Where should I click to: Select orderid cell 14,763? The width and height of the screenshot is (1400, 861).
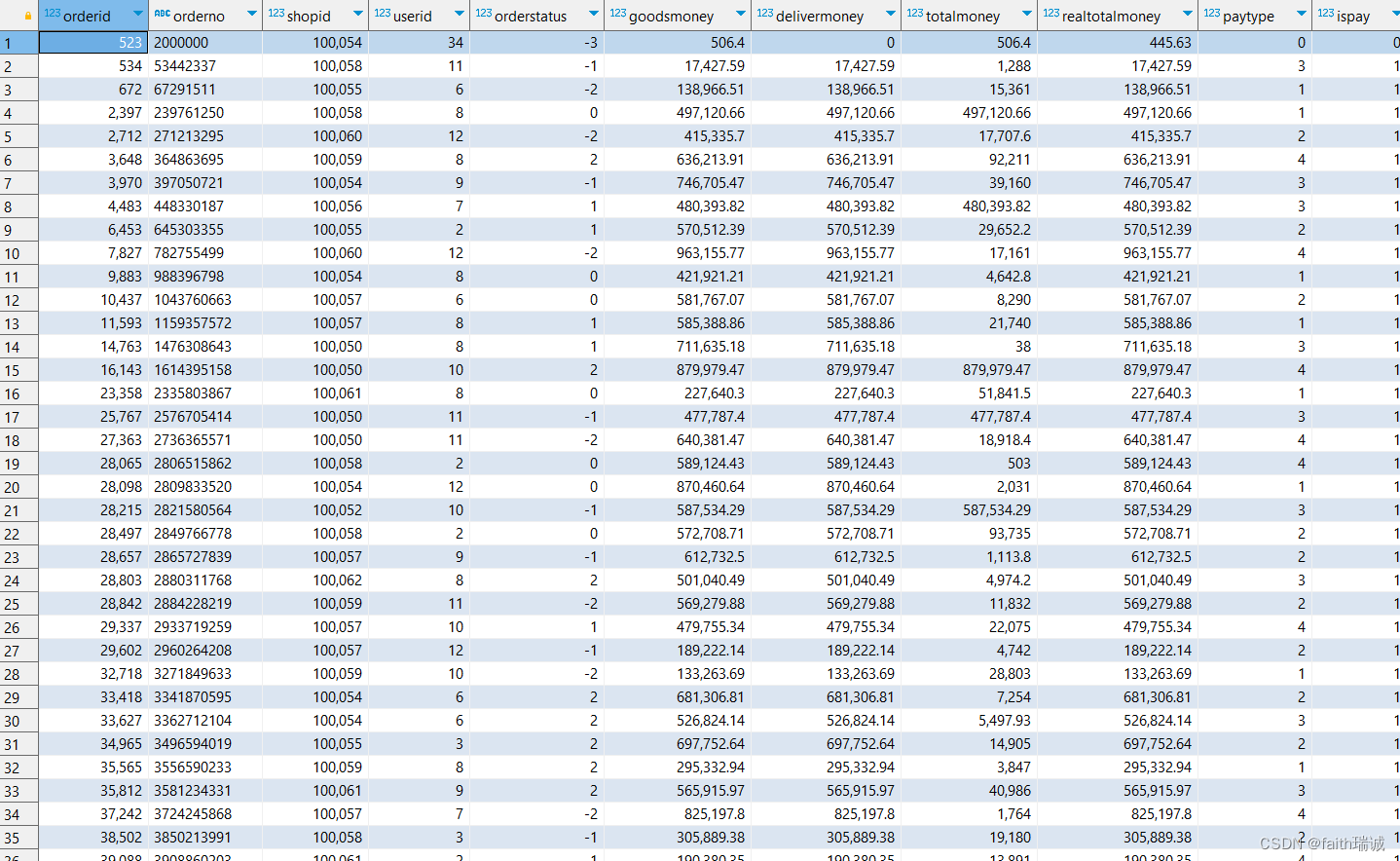click(x=93, y=347)
